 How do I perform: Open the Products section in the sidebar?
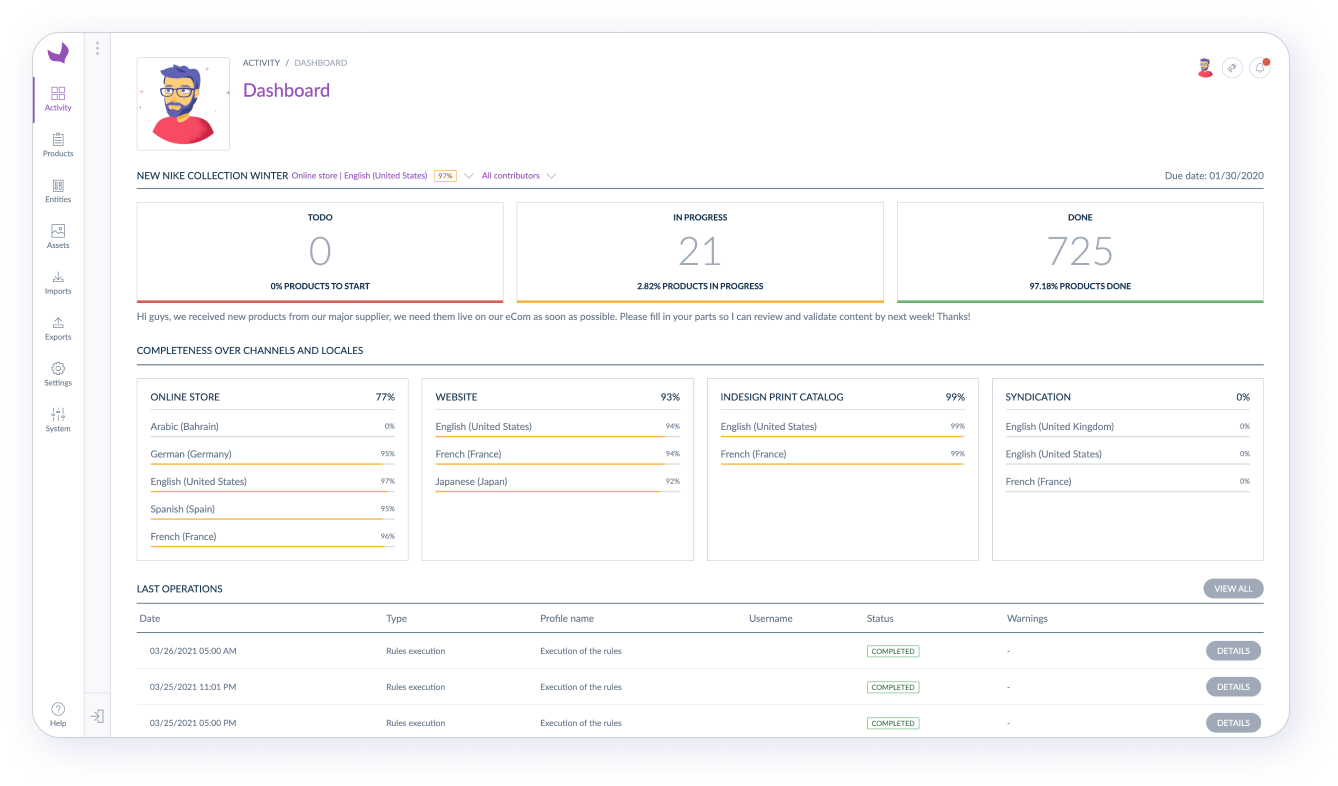(57, 146)
